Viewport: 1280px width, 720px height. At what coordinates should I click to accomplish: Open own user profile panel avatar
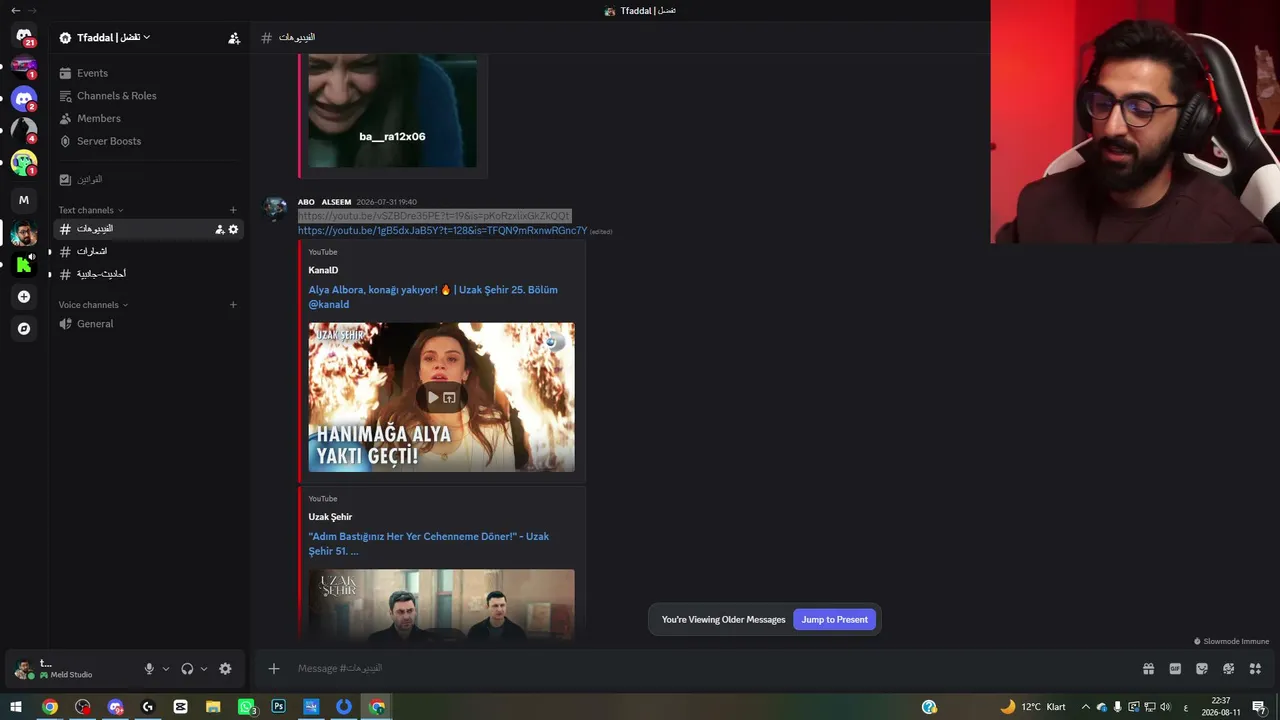[24, 669]
